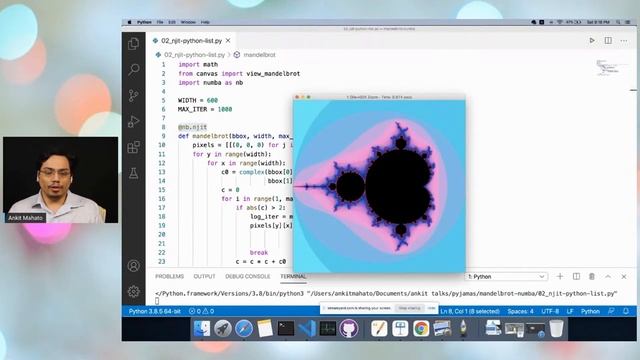
Task: Open Activity Monitor from the dock
Action: (x=328, y=328)
